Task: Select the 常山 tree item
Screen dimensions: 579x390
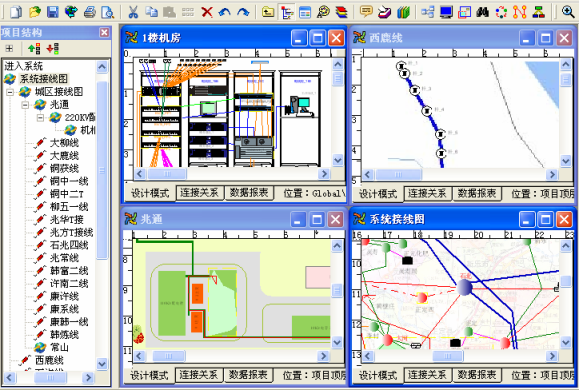Action: (x=59, y=347)
